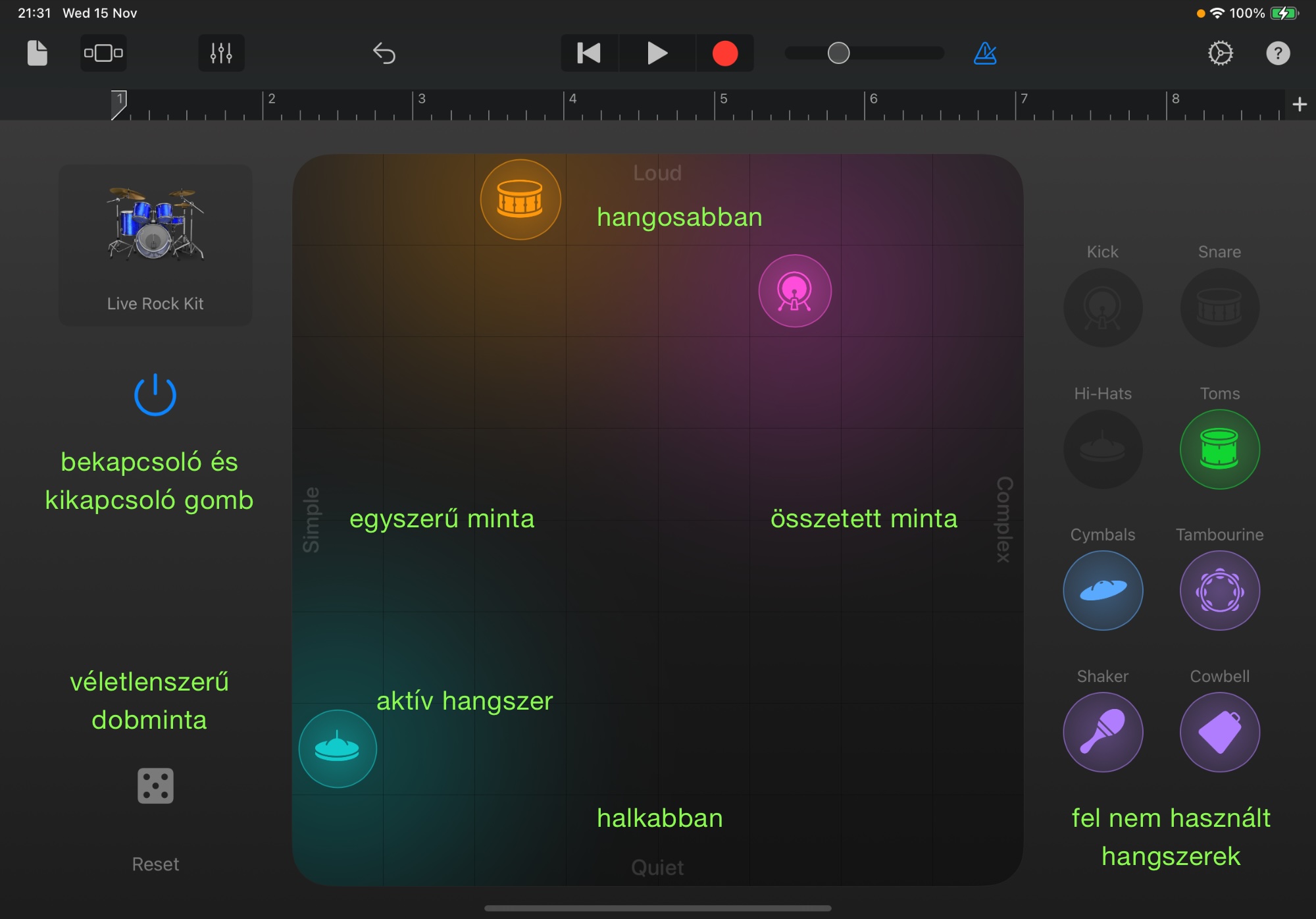
Task: Go to beginning of song
Action: 589,53
